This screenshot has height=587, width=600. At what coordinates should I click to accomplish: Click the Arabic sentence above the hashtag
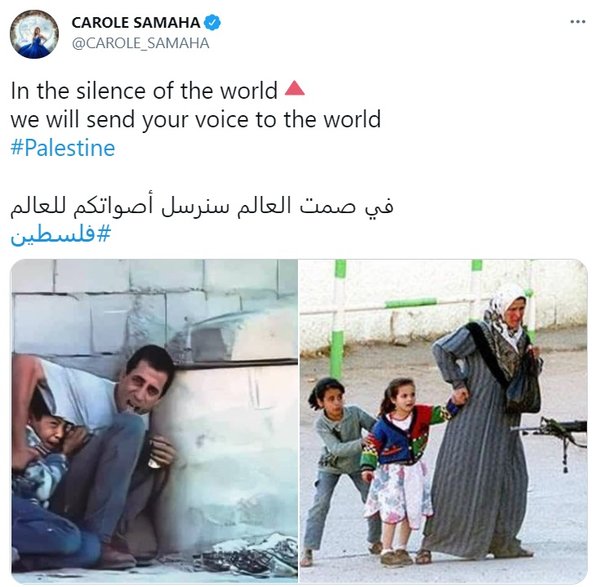pos(202,207)
